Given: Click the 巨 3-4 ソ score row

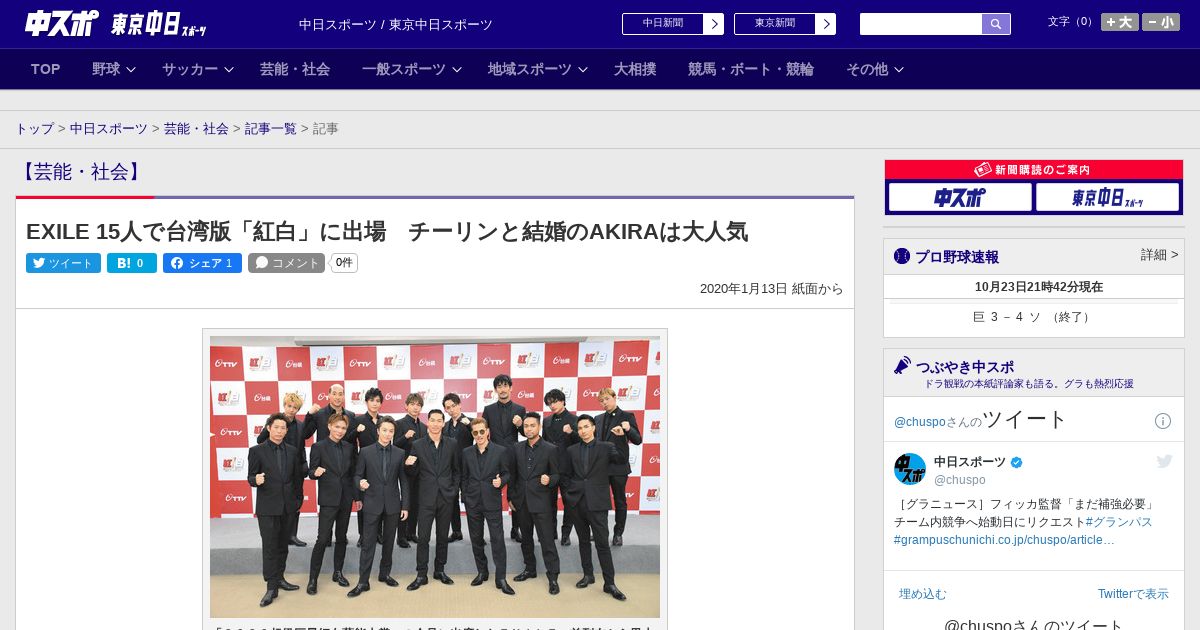Looking at the screenshot, I should pos(1033,317).
